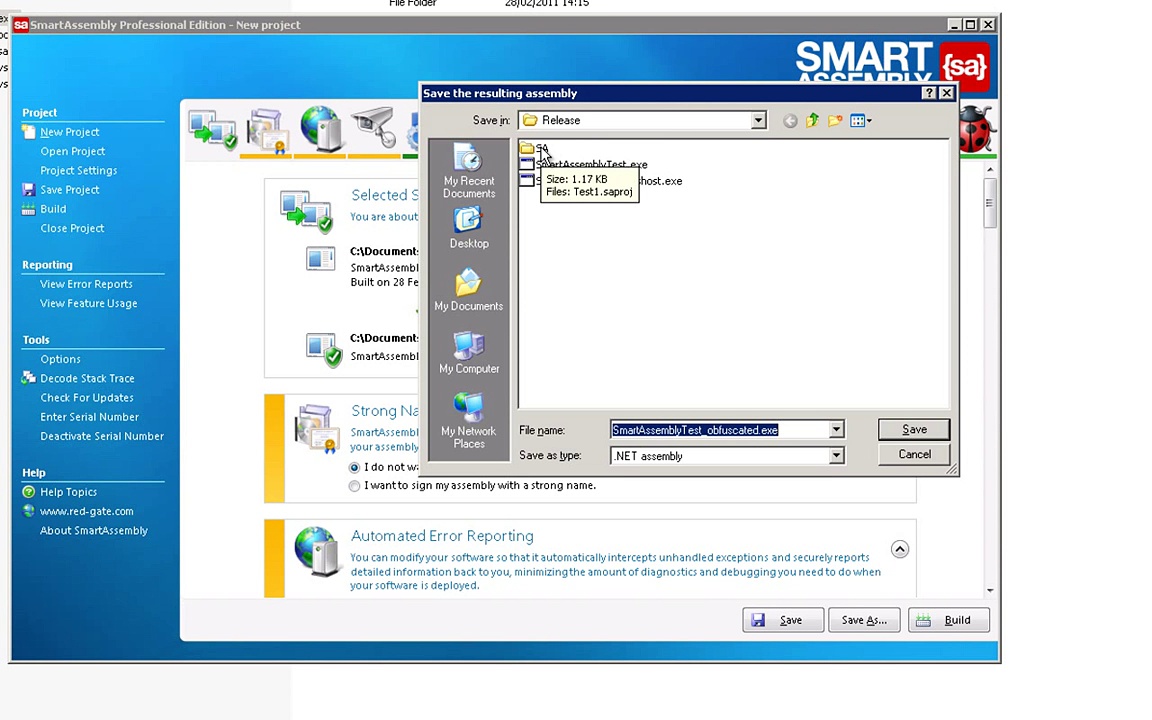Image resolution: width=1152 pixels, height=720 pixels.
Task: Click the dialog help question mark
Action: 929,93
